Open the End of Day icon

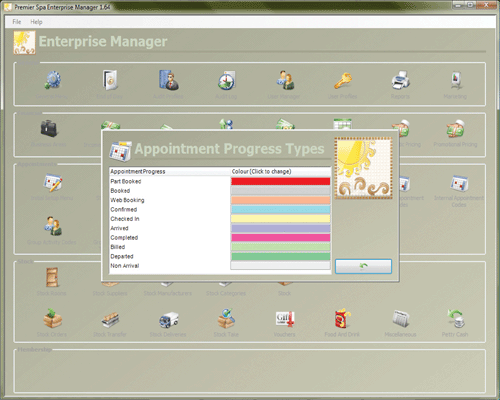point(110,80)
